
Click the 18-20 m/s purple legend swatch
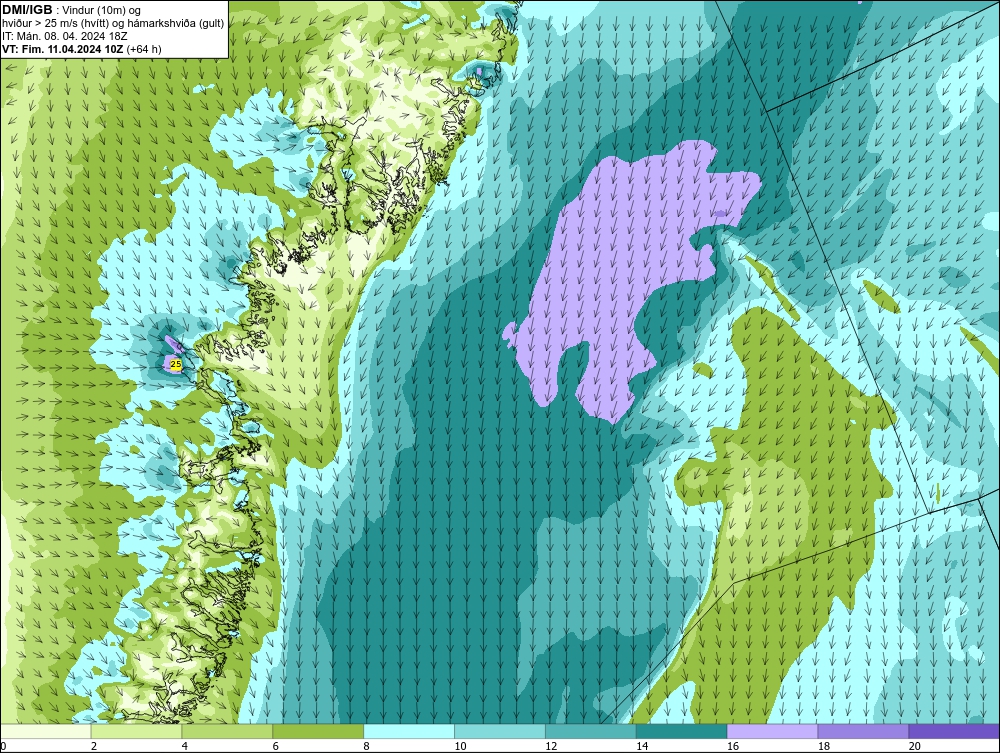click(x=864, y=731)
